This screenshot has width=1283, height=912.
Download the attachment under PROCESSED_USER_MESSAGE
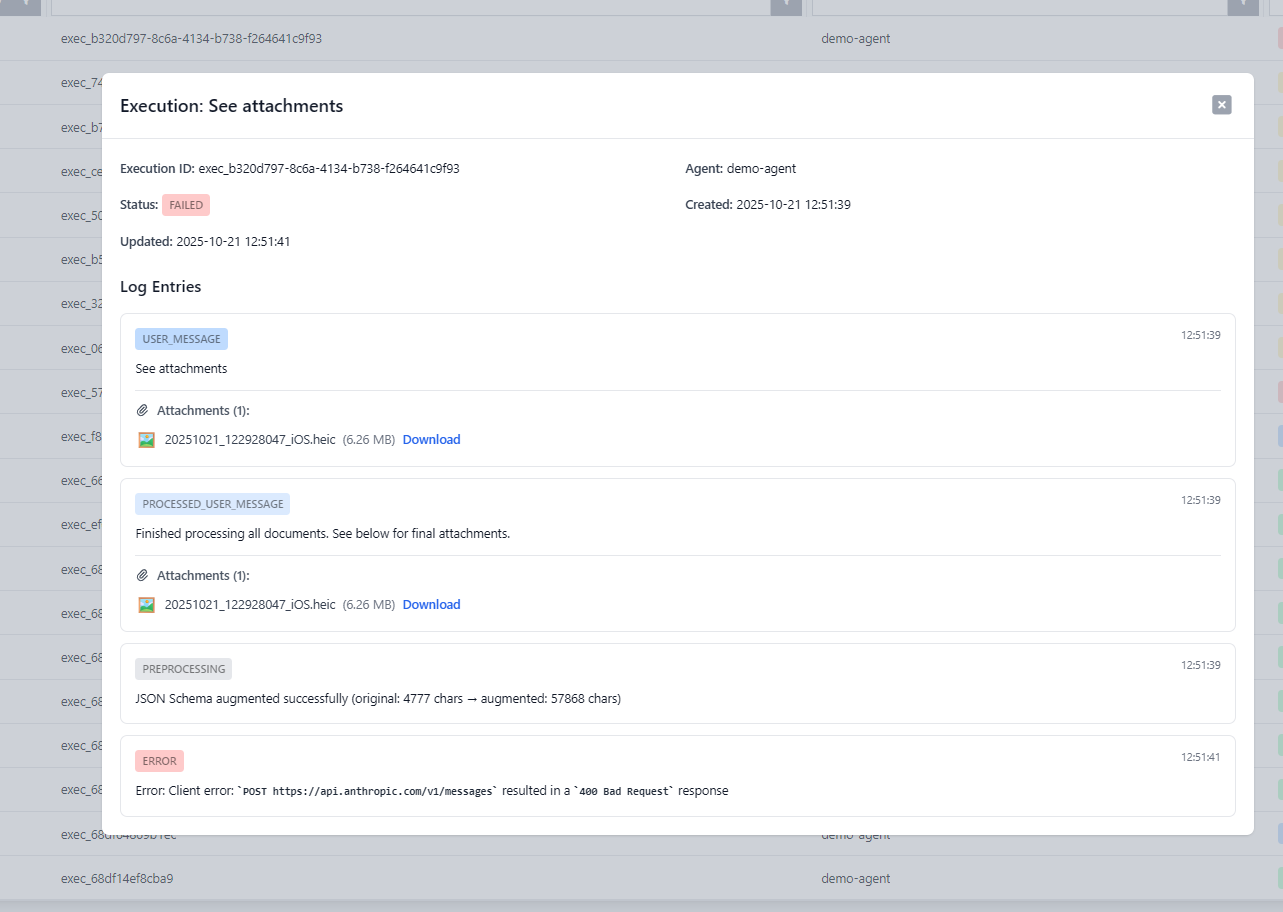431,605
